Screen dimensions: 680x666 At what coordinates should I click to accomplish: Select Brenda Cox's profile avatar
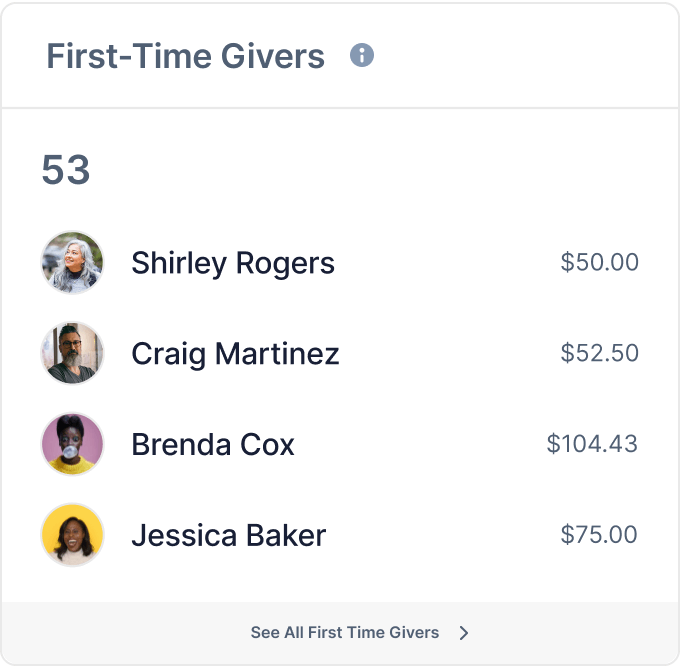[x=72, y=444]
